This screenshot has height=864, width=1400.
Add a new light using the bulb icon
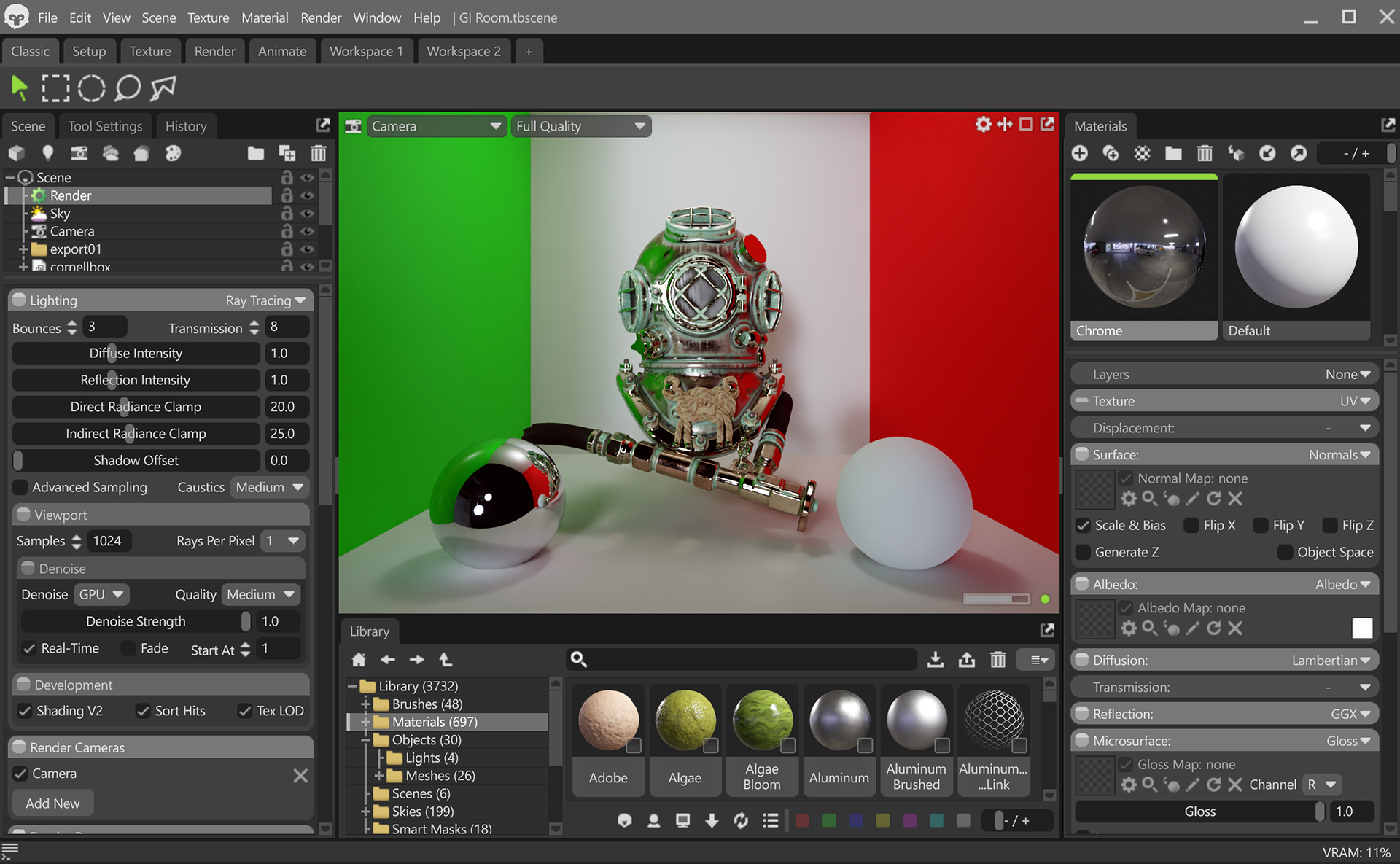(48, 153)
